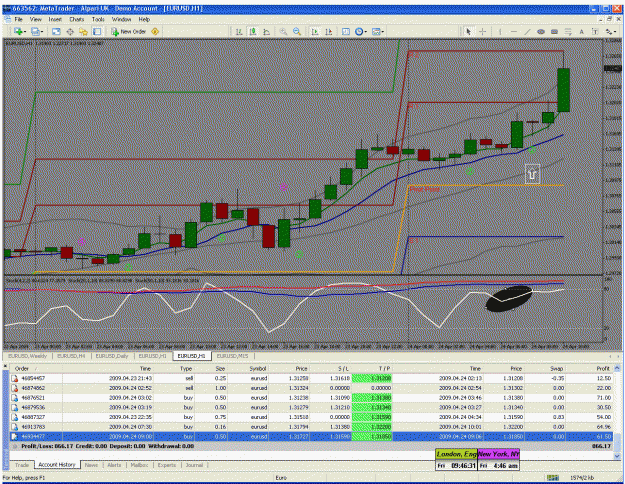Switch to EURUSD,H4 chart tab

tap(71, 356)
